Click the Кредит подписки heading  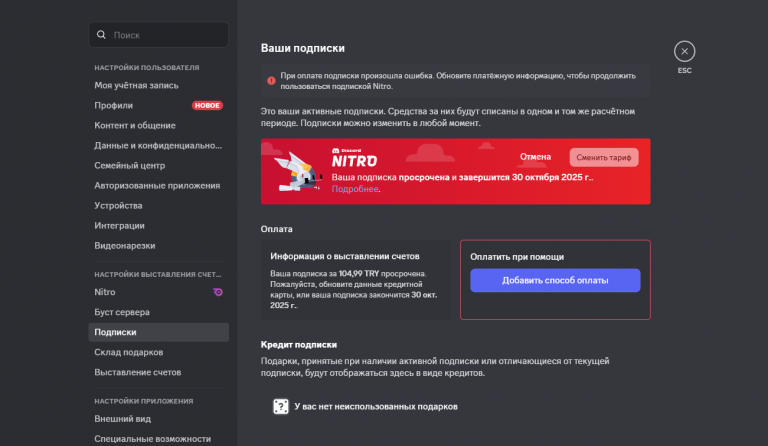click(299, 345)
